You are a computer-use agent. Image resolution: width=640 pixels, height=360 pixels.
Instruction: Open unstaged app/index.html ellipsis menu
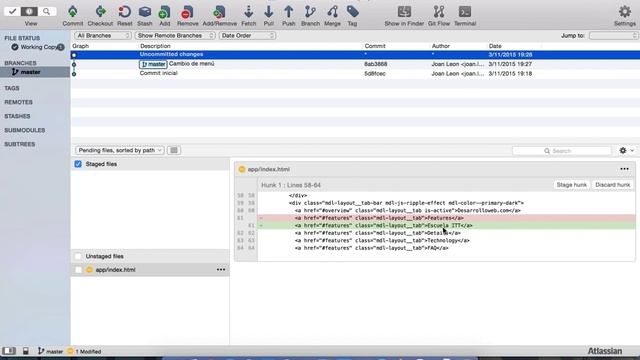click(x=221, y=270)
